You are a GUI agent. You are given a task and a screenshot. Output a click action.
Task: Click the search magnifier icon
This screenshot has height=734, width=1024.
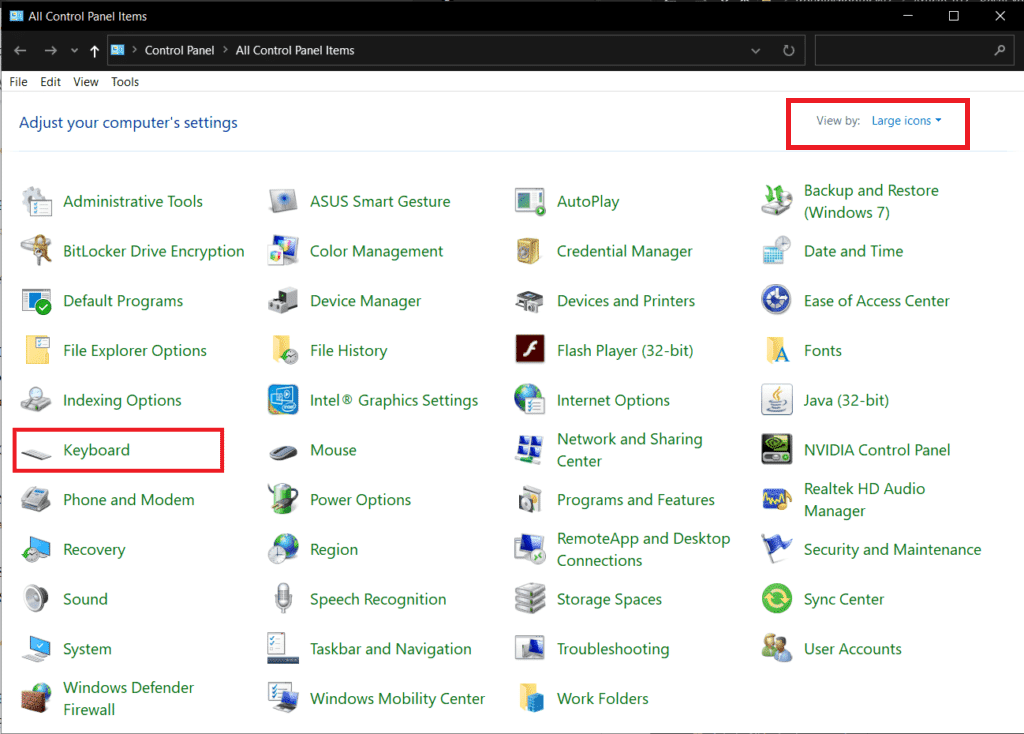pyautogui.click(x=999, y=50)
